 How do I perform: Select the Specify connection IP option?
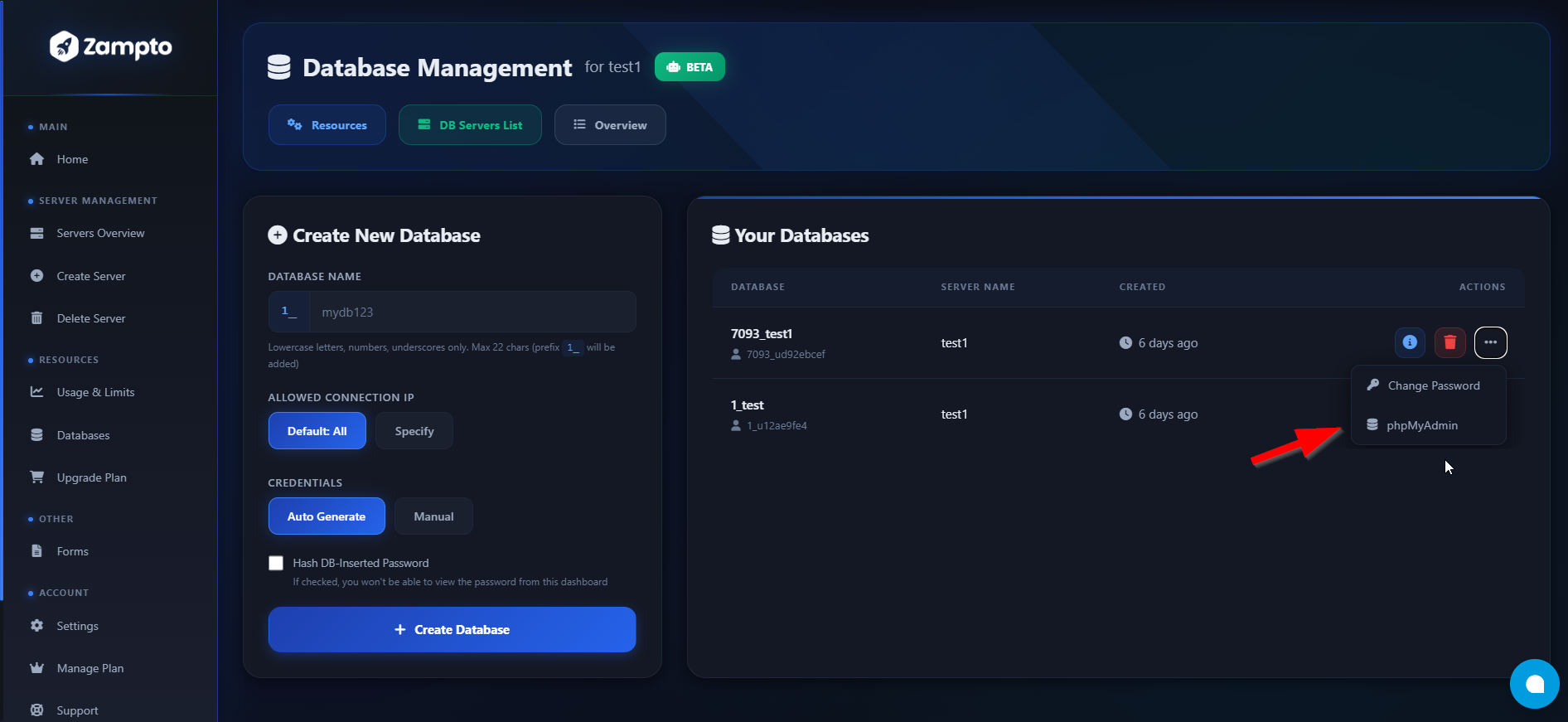pyautogui.click(x=414, y=431)
